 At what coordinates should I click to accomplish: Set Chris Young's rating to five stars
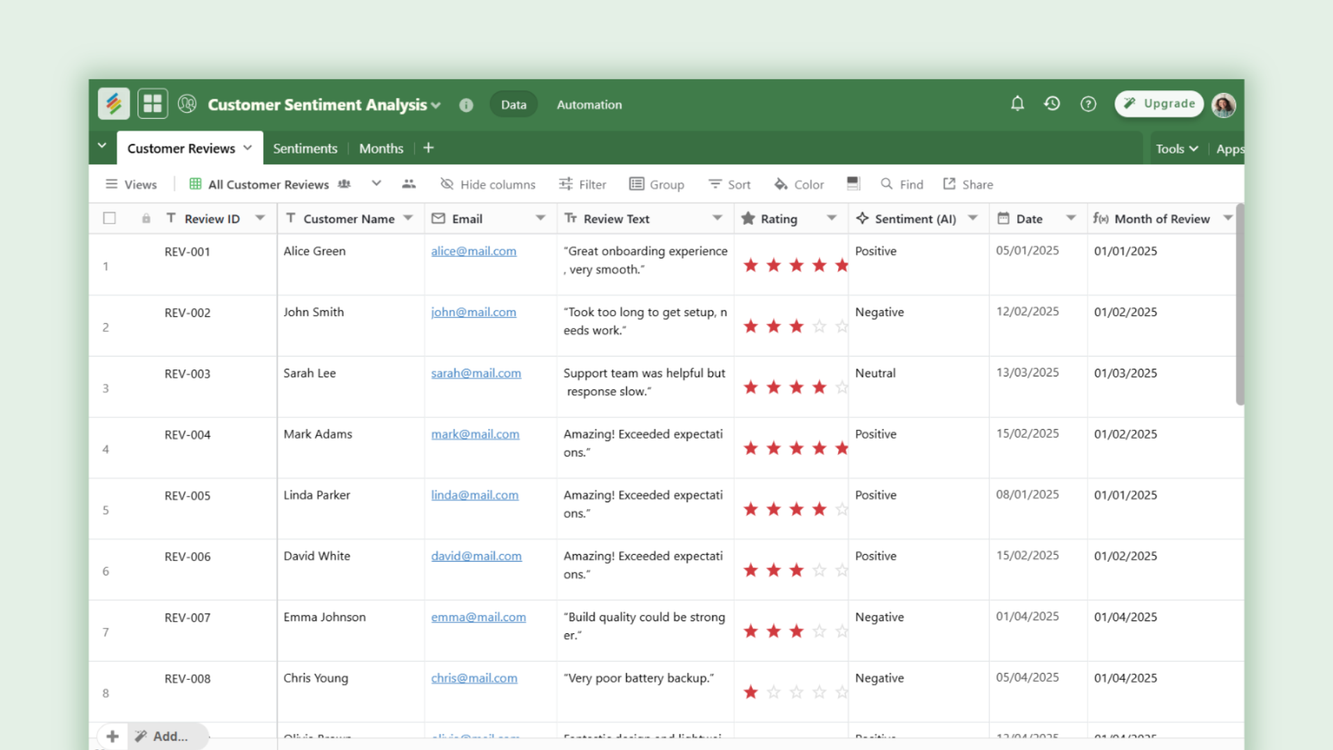(843, 691)
